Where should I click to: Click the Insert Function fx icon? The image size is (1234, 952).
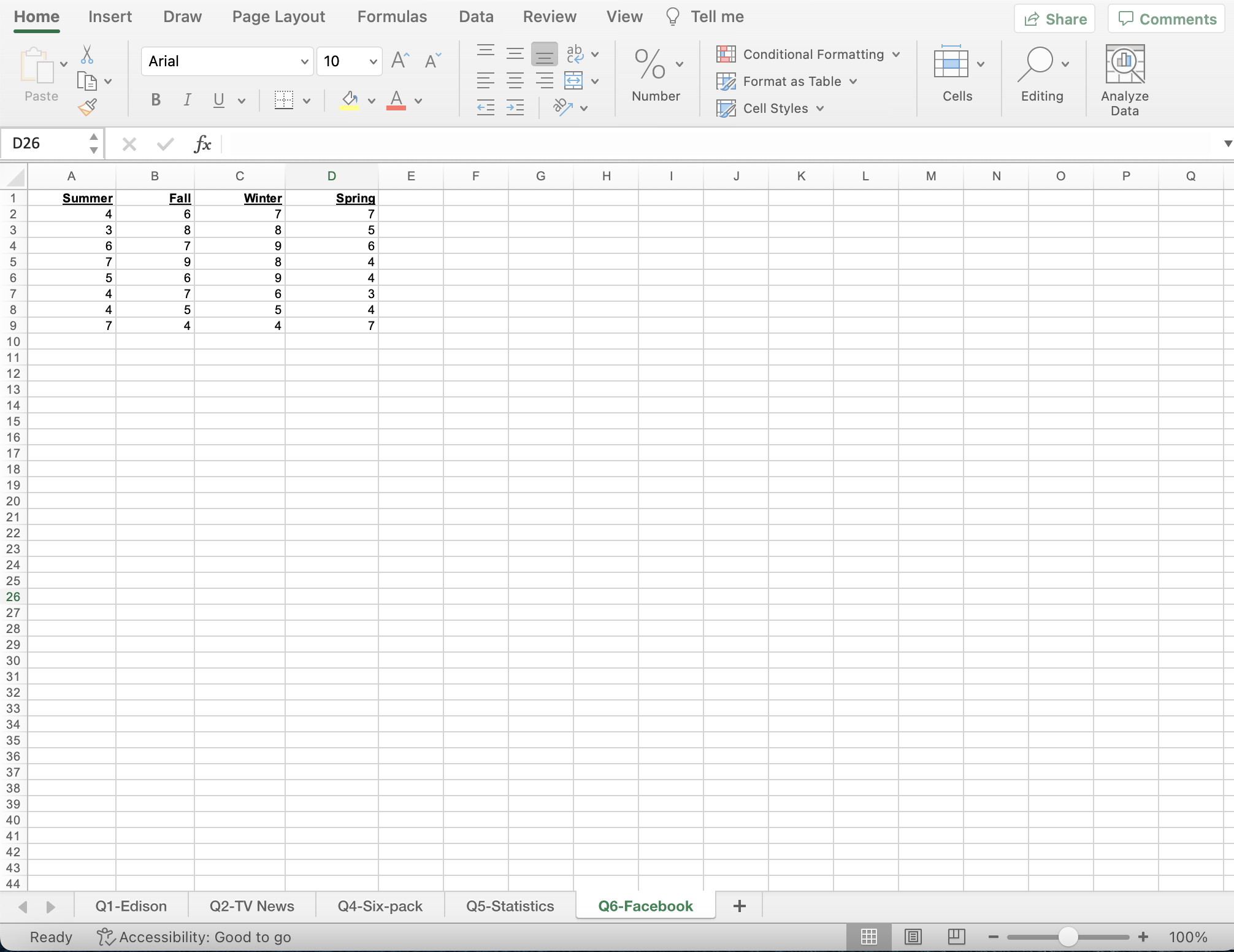(202, 144)
